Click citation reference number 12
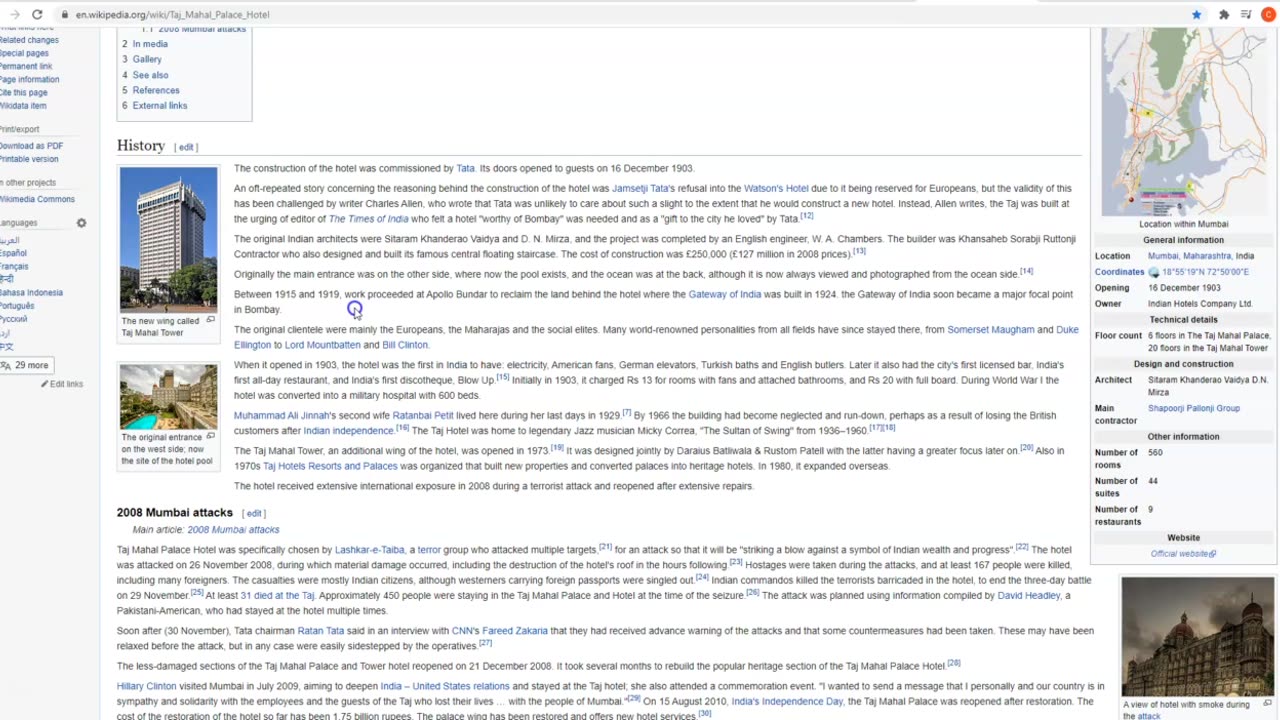Image resolution: width=1280 pixels, height=720 pixels. tap(807, 216)
